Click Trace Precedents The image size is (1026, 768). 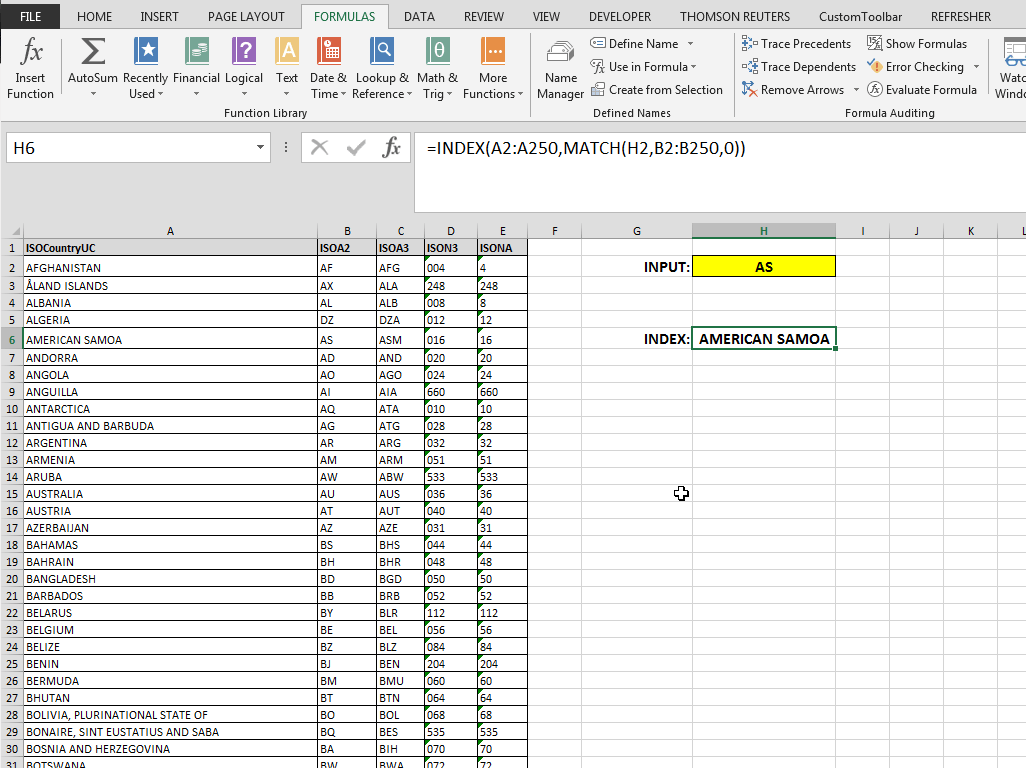click(796, 44)
